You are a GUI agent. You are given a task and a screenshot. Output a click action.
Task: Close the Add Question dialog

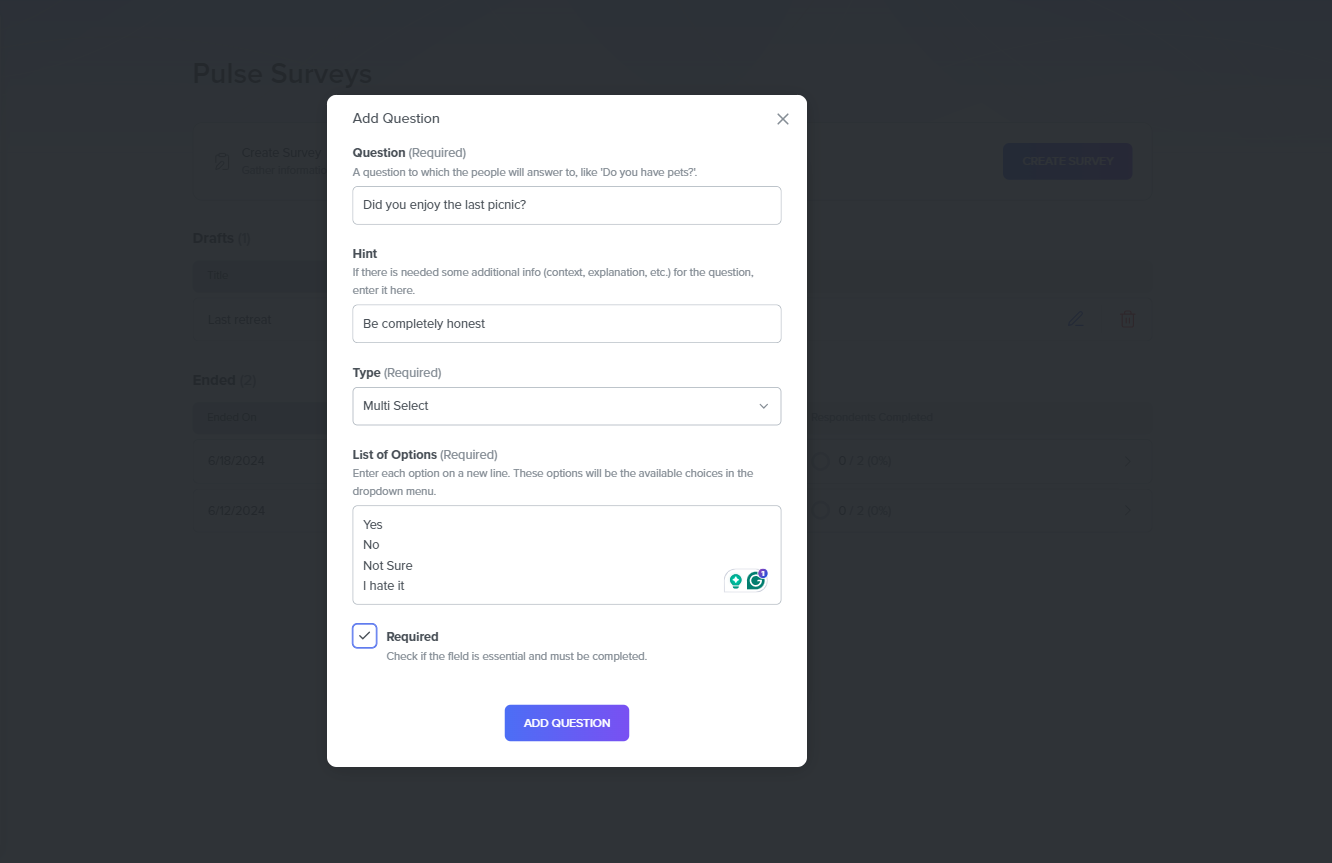(783, 119)
